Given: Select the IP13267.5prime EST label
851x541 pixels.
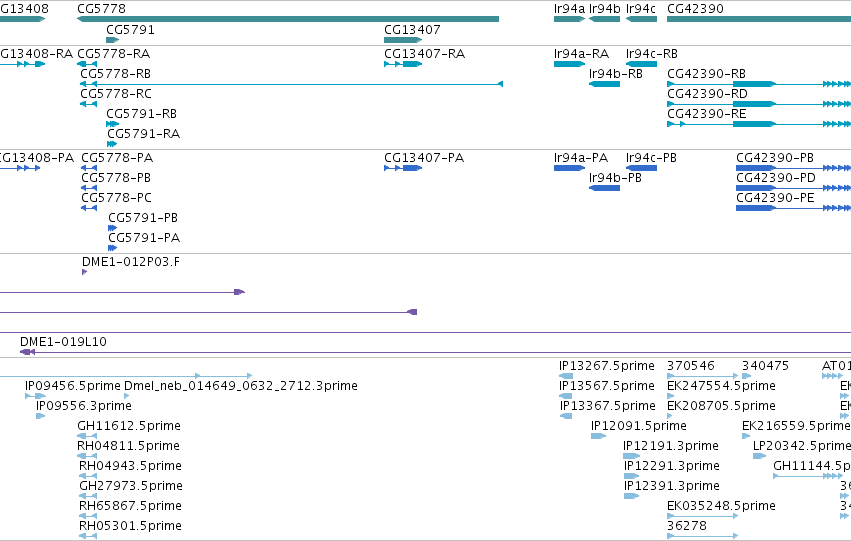Looking at the screenshot, I should (607, 366).
